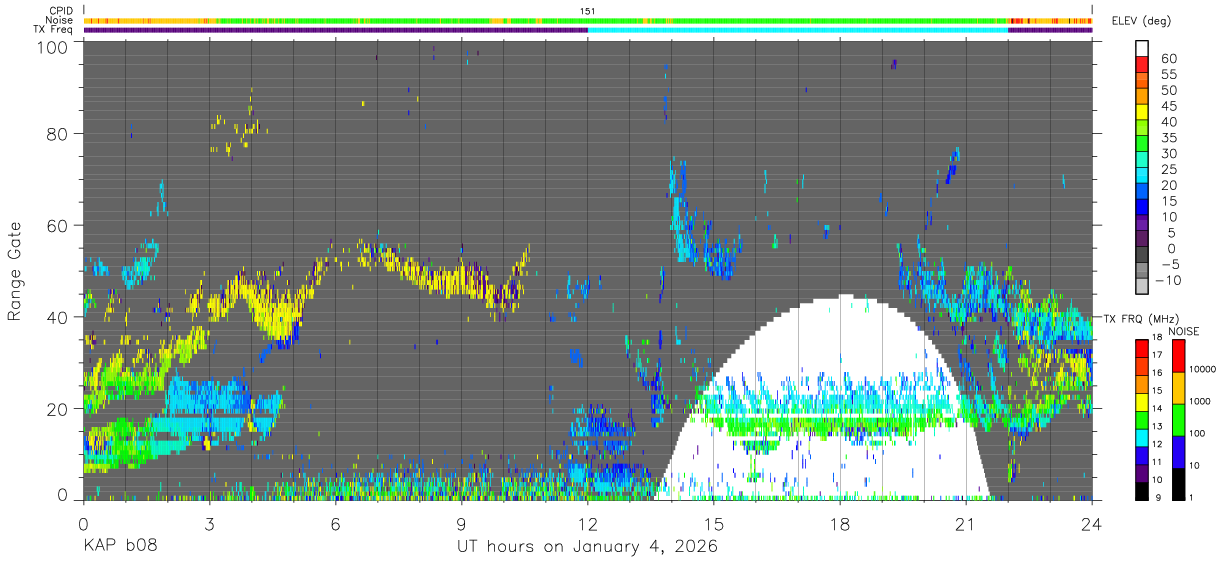Click the x-axis tick label '12'

coord(587,523)
